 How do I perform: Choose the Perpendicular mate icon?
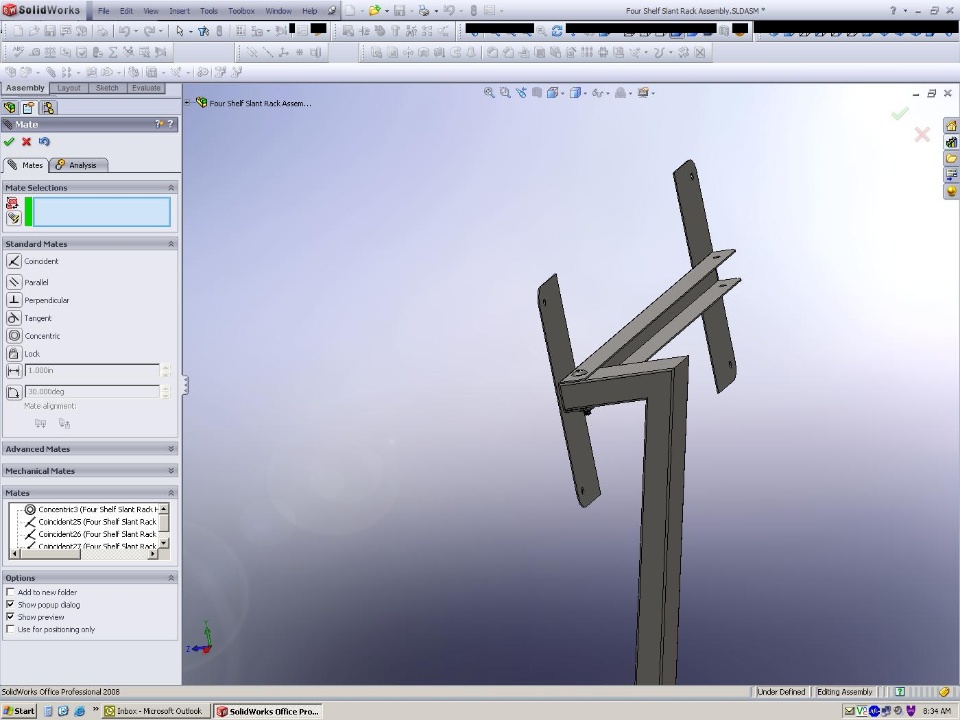[x=14, y=300]
